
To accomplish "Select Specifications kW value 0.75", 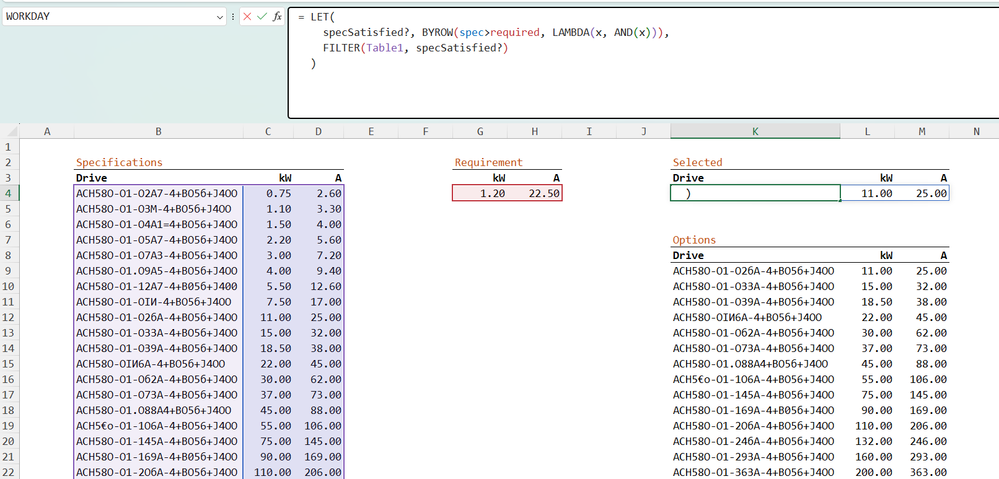I will [268, 193].
